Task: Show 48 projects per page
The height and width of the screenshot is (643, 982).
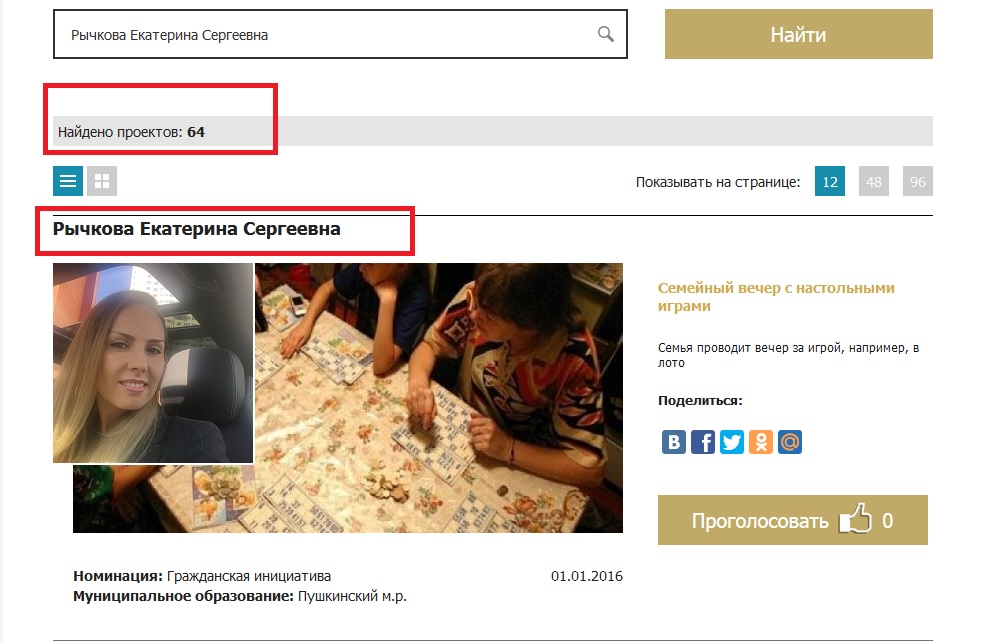Action: (x=874, y=181)
